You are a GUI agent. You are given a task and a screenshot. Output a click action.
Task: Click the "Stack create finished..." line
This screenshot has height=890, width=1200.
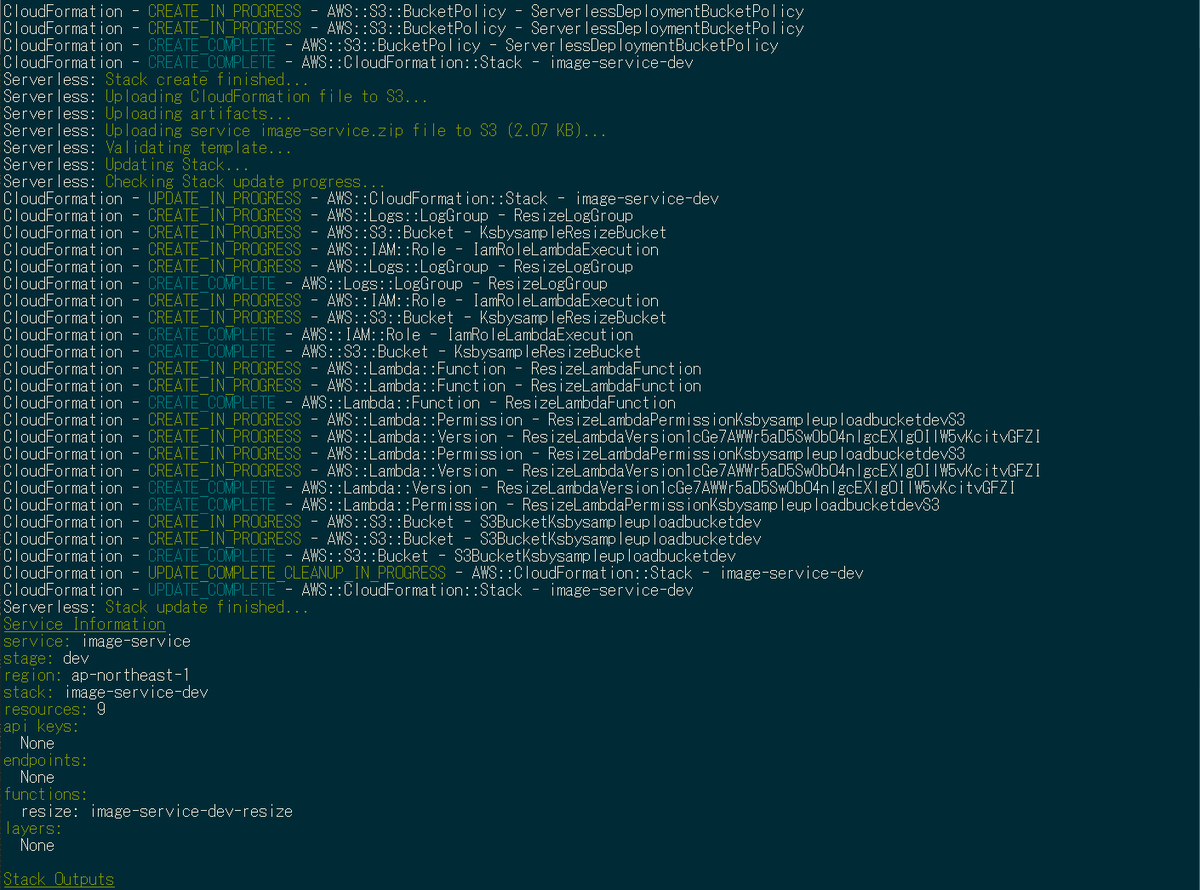tap(156, 79)
